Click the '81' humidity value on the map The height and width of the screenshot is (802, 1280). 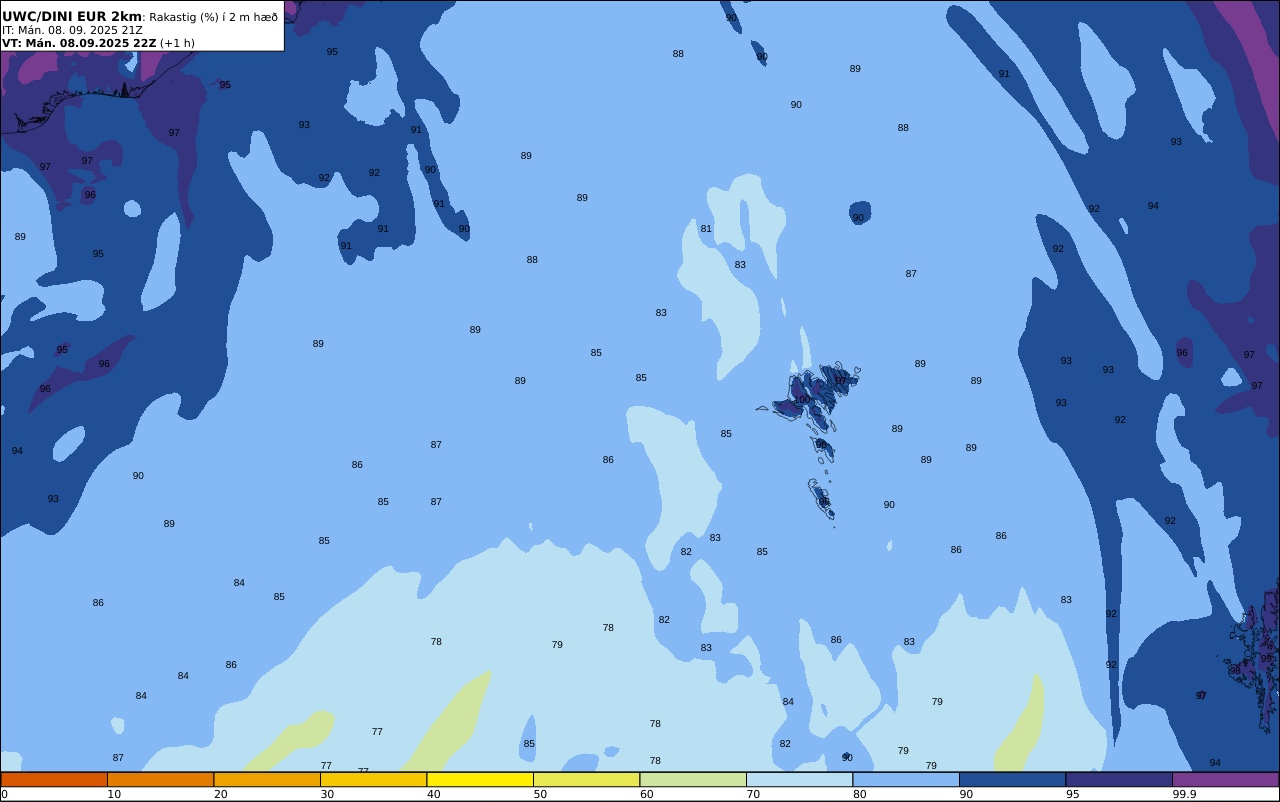click(706, 229)
